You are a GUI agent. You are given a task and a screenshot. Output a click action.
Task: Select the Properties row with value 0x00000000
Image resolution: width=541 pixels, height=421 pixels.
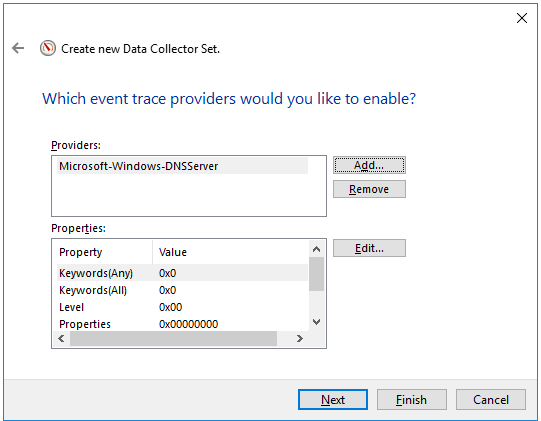[182, 324]
